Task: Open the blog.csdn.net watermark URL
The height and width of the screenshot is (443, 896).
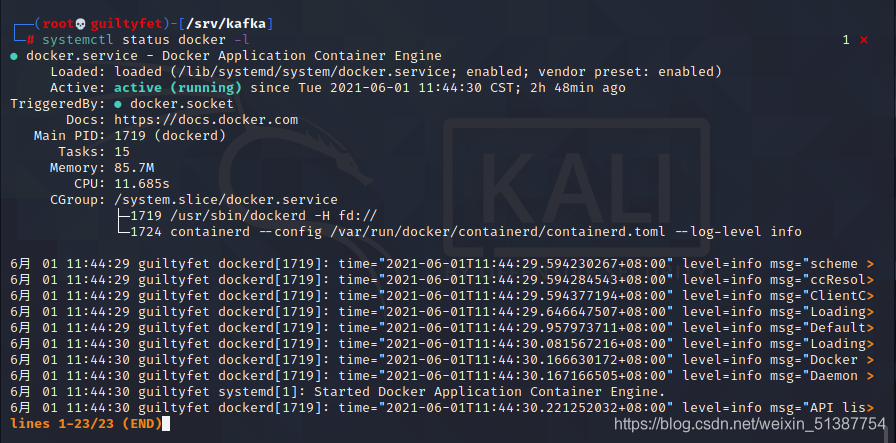Action: click(748, 424)
